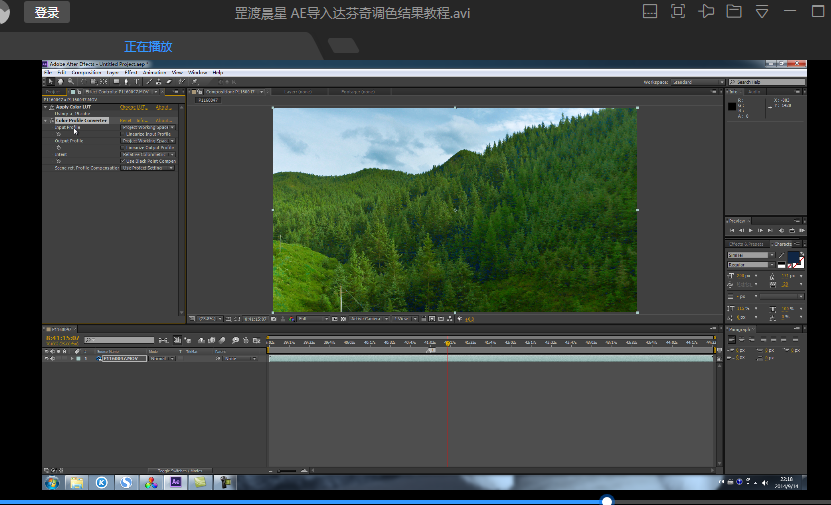Click the snapshot camera icon under the viewer
Screen dimensions: 831x505
(273, 319)
